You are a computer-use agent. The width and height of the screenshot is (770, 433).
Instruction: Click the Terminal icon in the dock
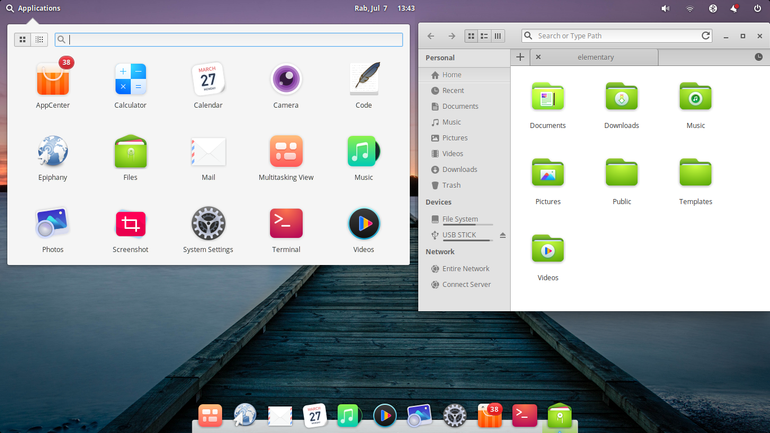524,415
